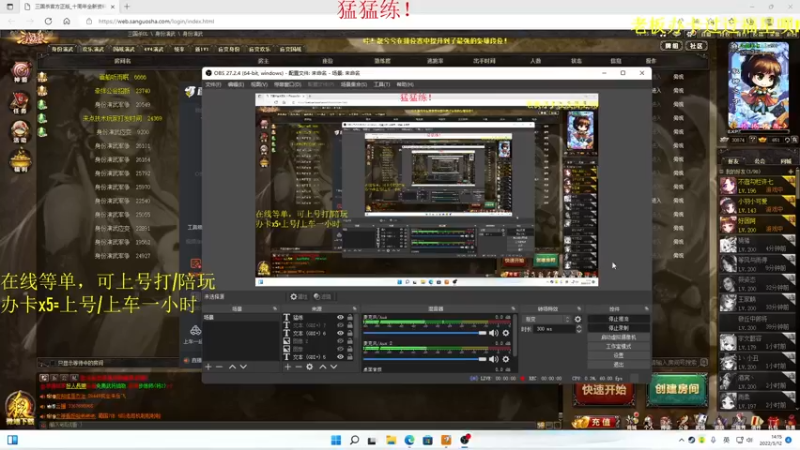This screenshot has width=800, height=450.
Task: Toggle lock on 文本 (GDI+) 5 source
Action: (350, 357)
